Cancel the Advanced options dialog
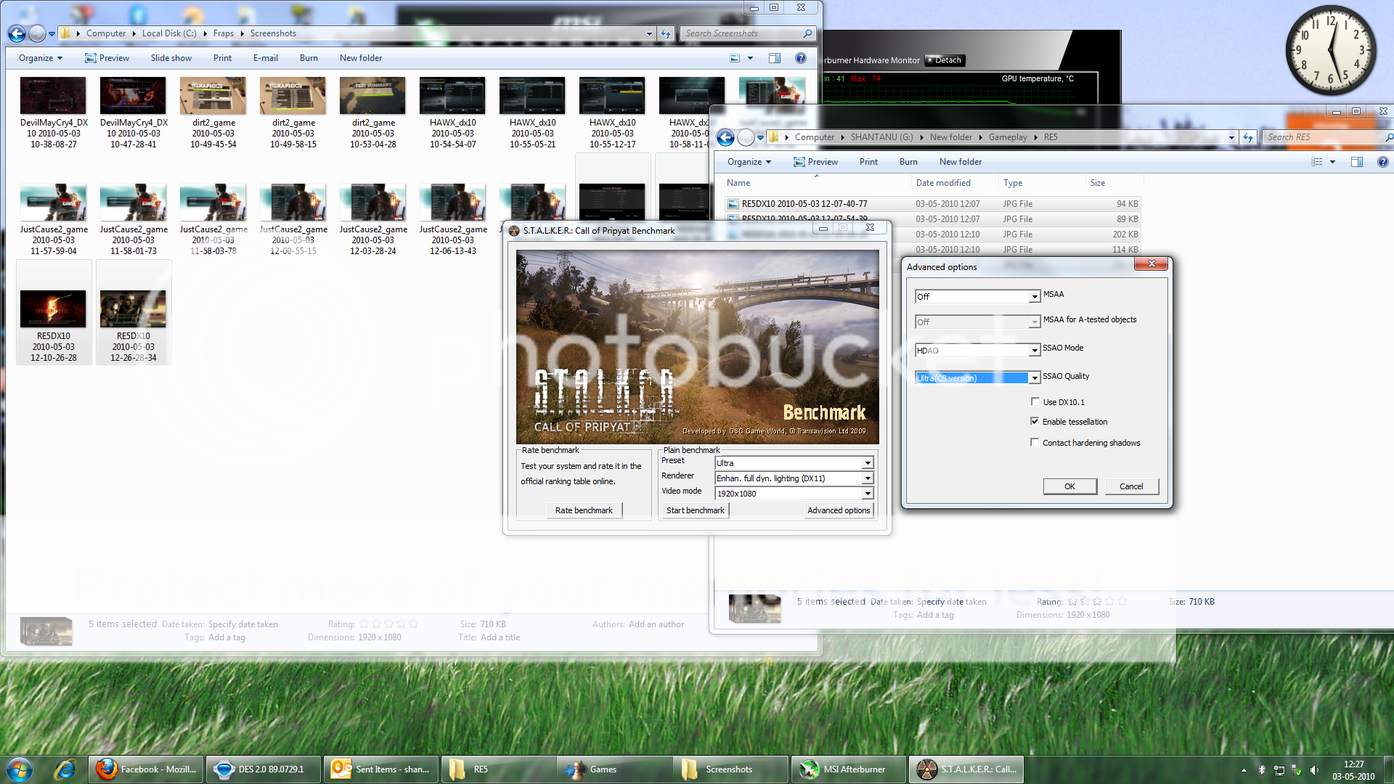The image size is (1394, 784). 1131,486
